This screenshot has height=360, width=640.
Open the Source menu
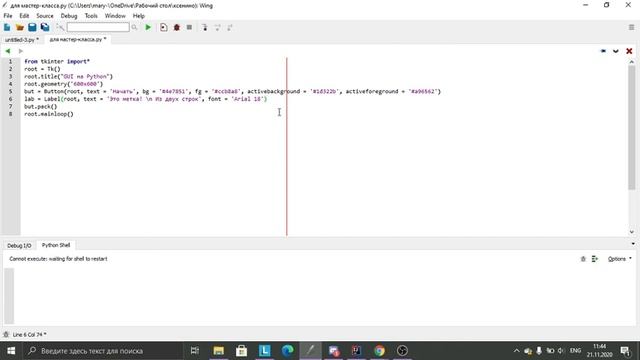pyautogui.click(x=45, y=16)
